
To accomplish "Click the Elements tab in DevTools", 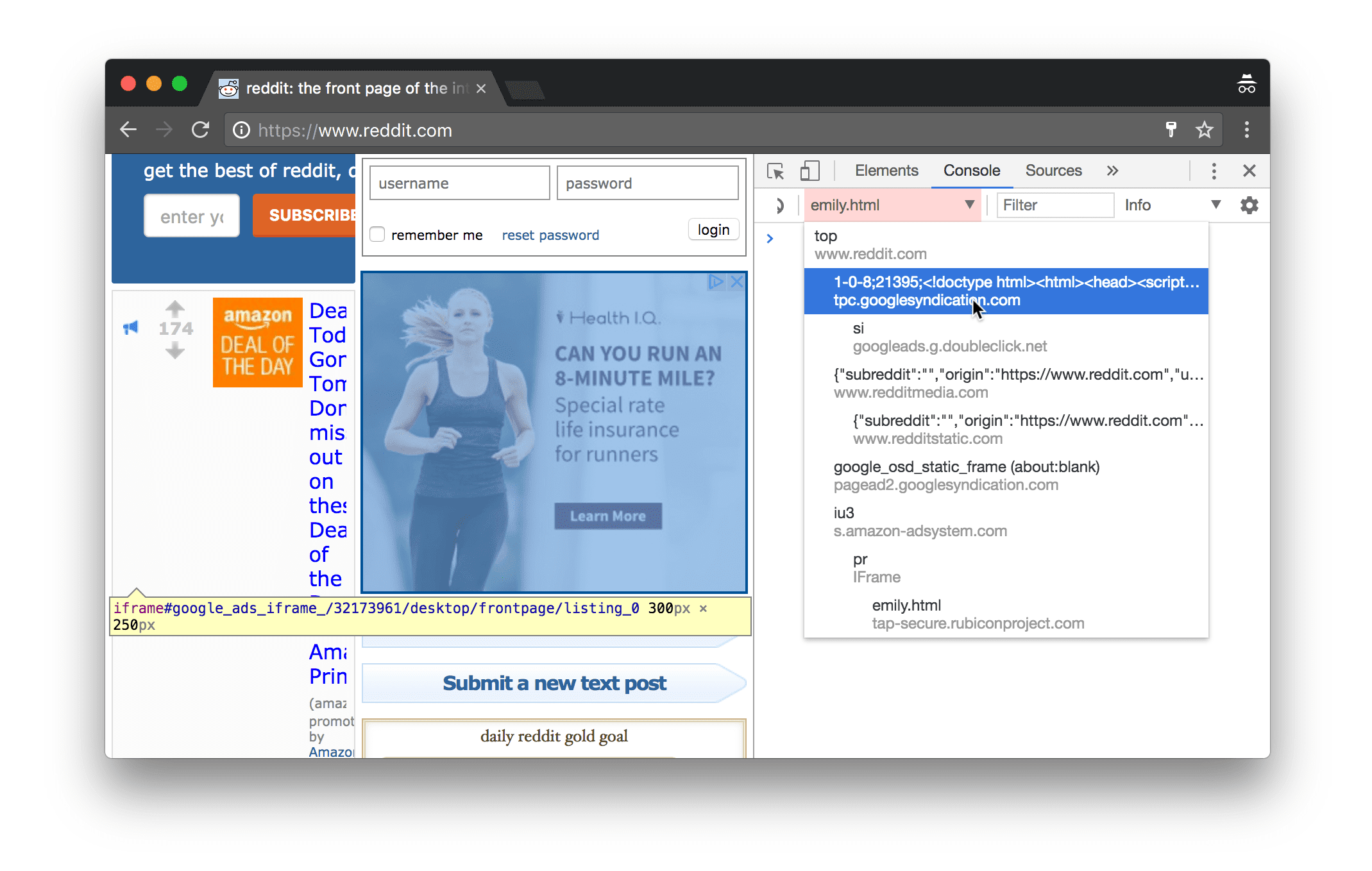I will [x=885, y=170].
